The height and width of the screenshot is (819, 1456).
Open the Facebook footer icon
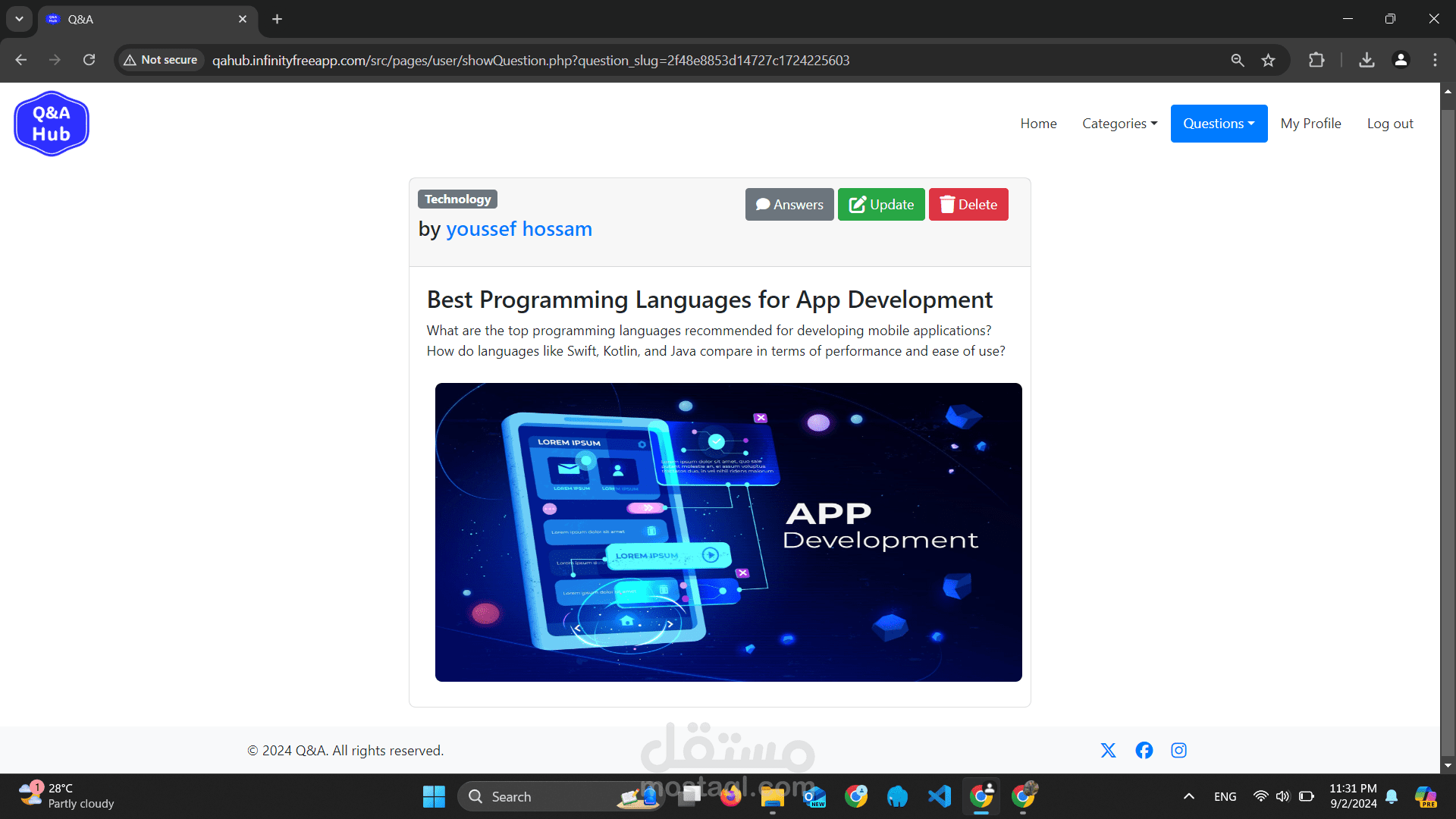coord(1144,750)
